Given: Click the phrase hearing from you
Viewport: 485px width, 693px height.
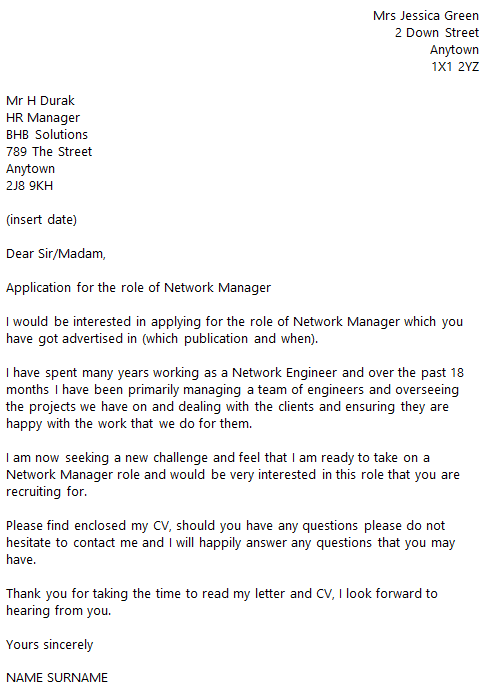Looking at the screenshot, I should 58,611.
